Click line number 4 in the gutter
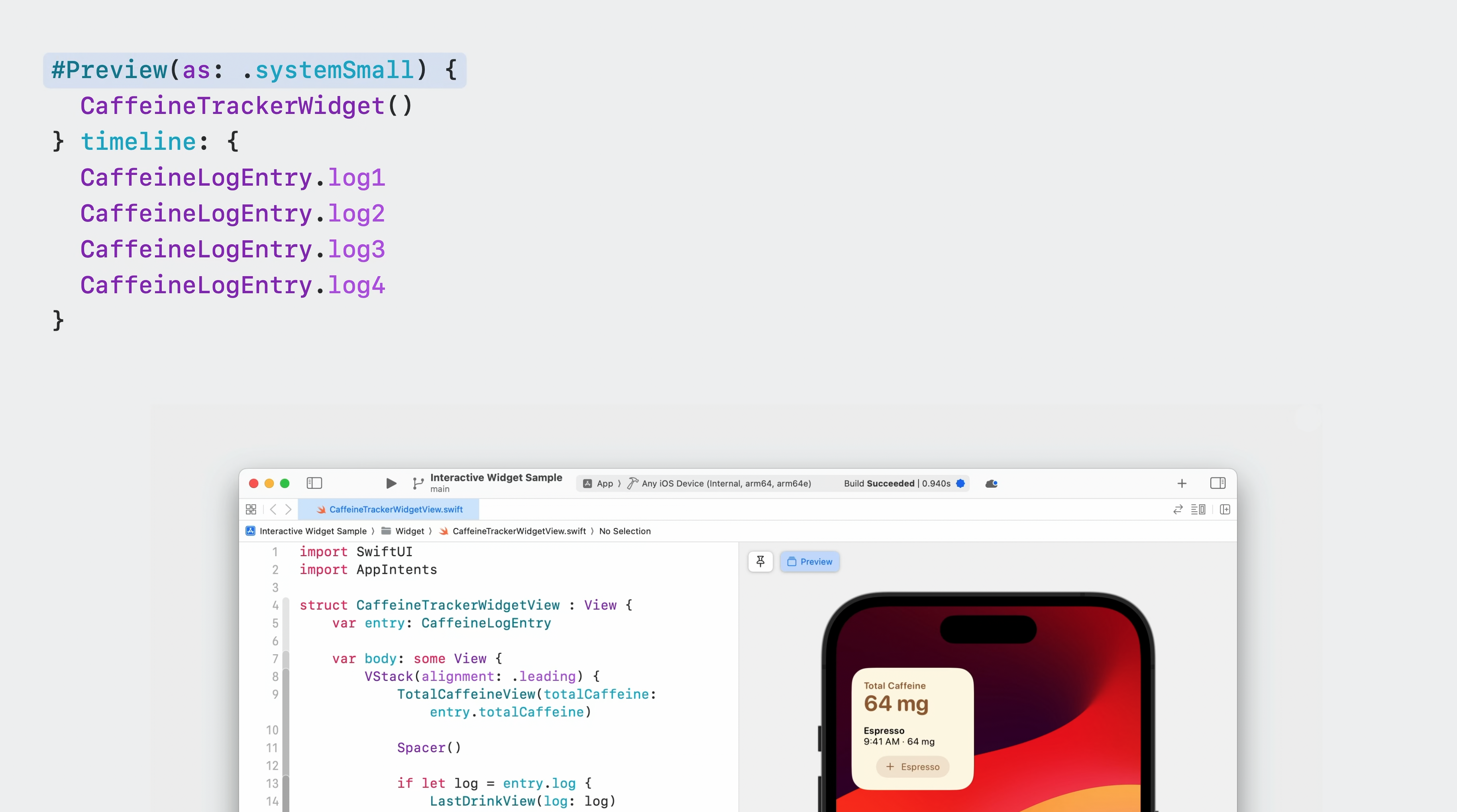1457x812 pixels. point(275,605)
